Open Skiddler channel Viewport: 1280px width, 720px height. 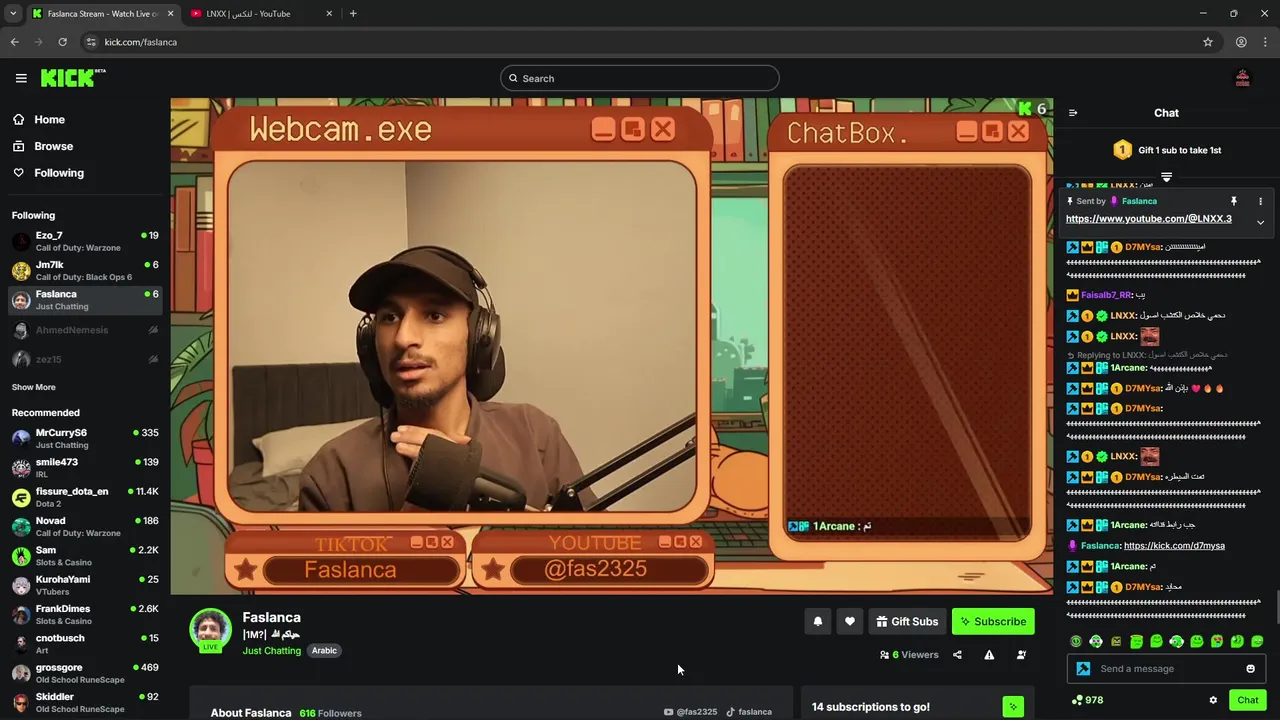point(85,703)
